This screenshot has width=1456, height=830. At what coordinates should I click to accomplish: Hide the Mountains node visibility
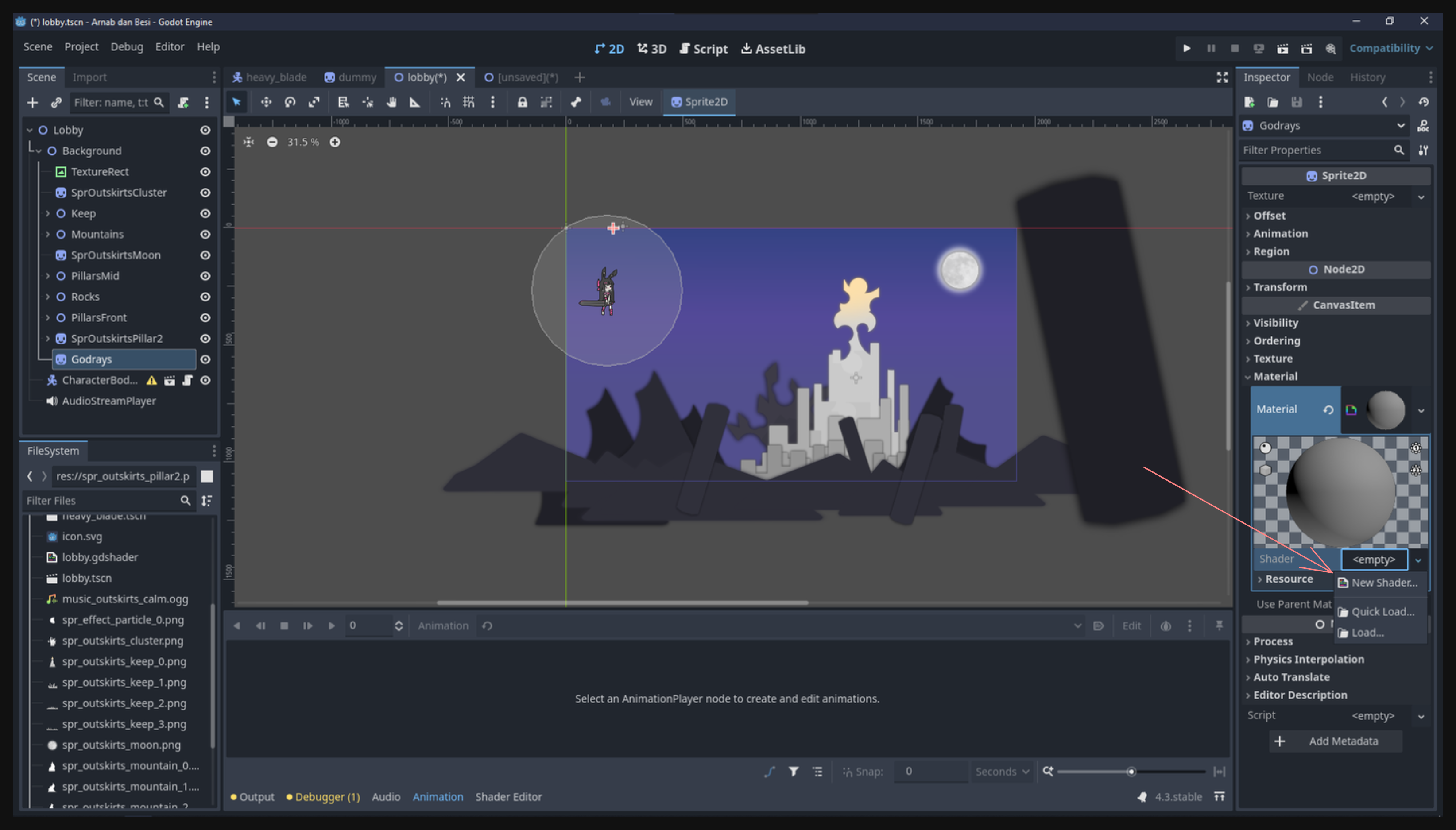(x=205, y=234)
